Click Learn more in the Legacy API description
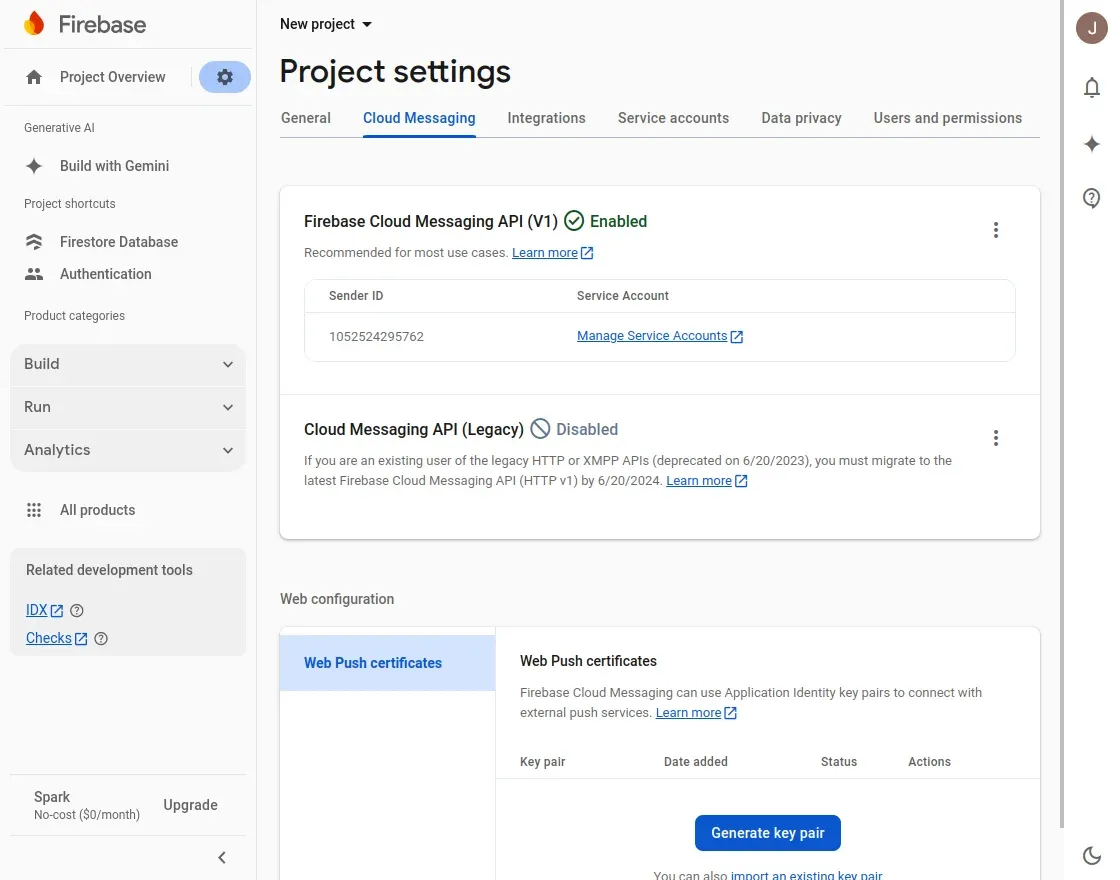 (699, 481)
